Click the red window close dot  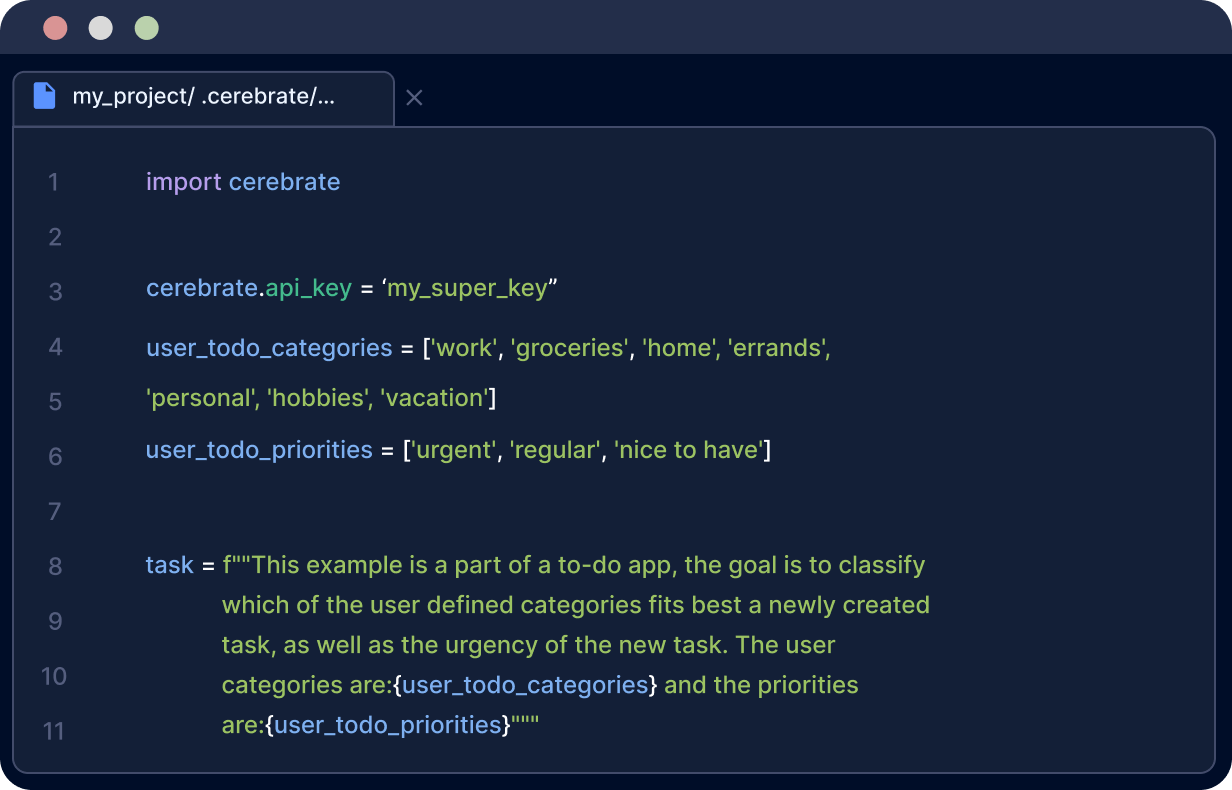(55, 28)
